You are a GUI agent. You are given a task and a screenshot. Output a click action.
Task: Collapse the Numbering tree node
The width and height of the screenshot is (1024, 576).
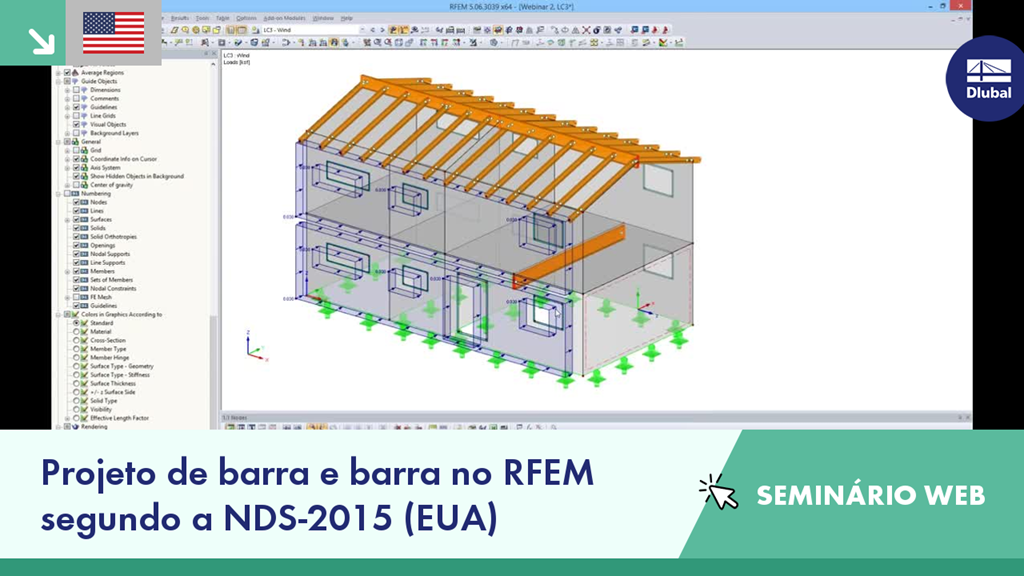click(x=59, y=193)
